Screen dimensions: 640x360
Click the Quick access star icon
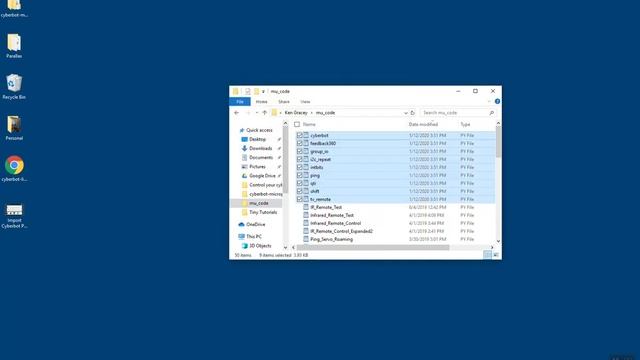point(242,130)
